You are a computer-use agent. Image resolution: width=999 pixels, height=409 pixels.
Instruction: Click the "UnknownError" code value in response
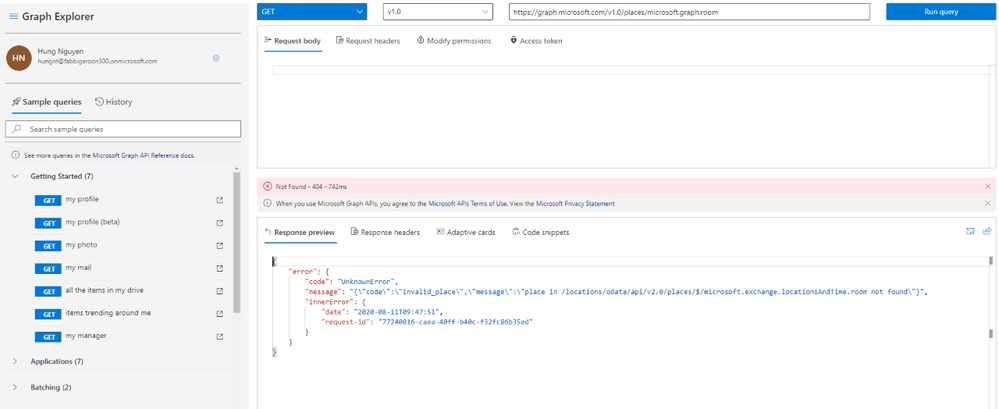pos(368,281)
